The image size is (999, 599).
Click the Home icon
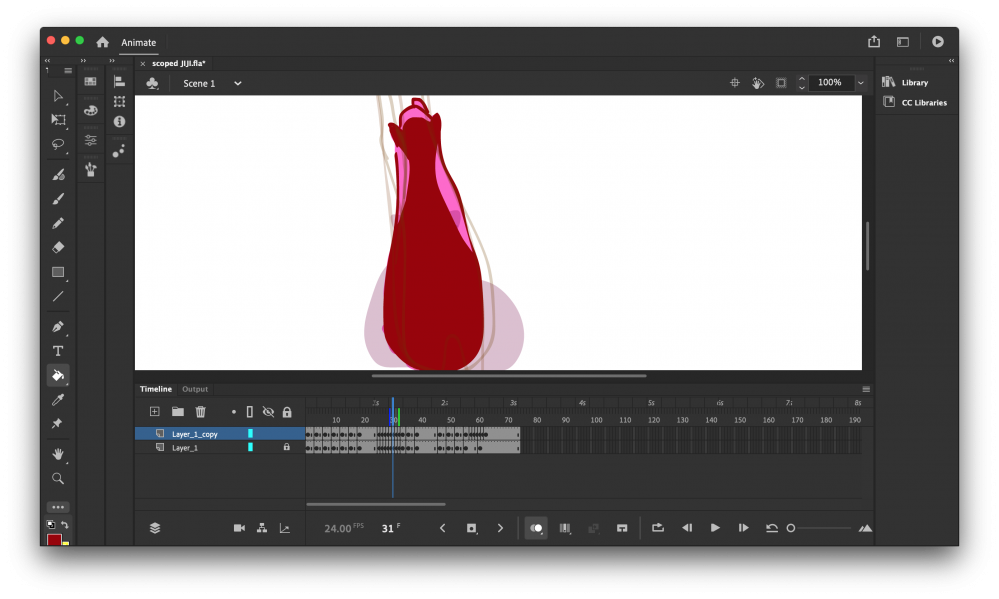click(102, 42)
